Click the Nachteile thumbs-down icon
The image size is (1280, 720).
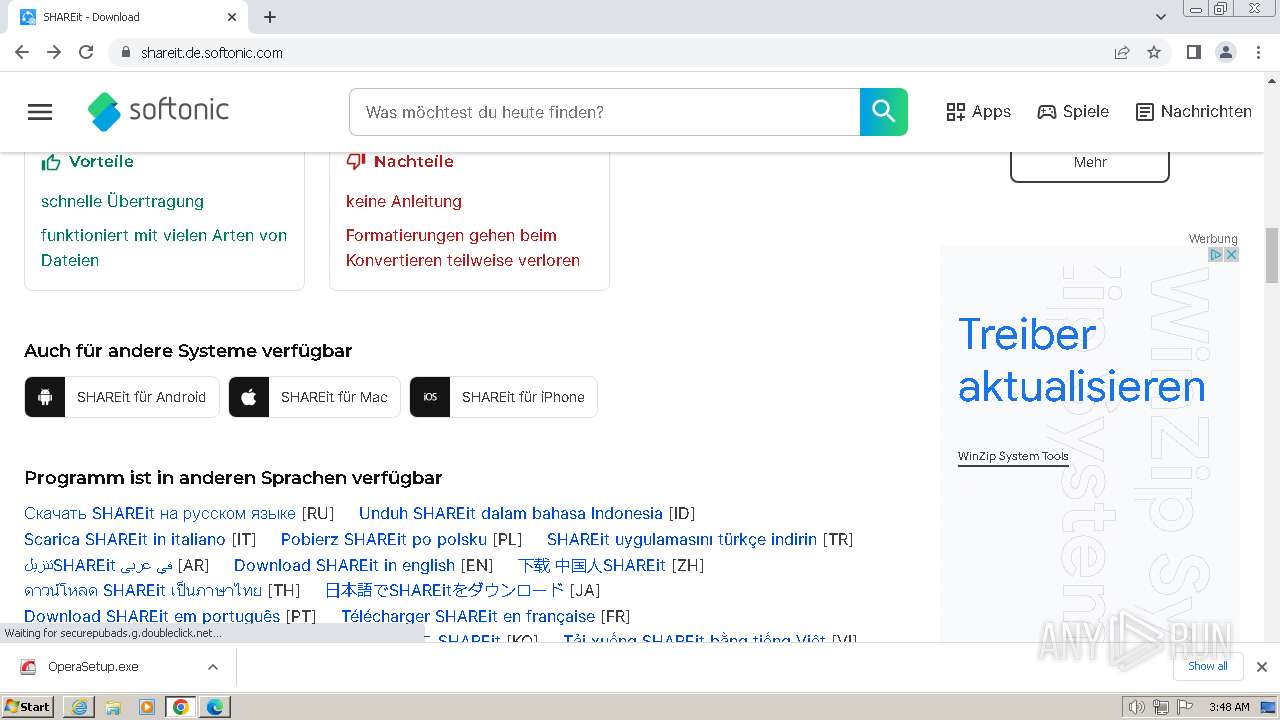tap(356, 161)
